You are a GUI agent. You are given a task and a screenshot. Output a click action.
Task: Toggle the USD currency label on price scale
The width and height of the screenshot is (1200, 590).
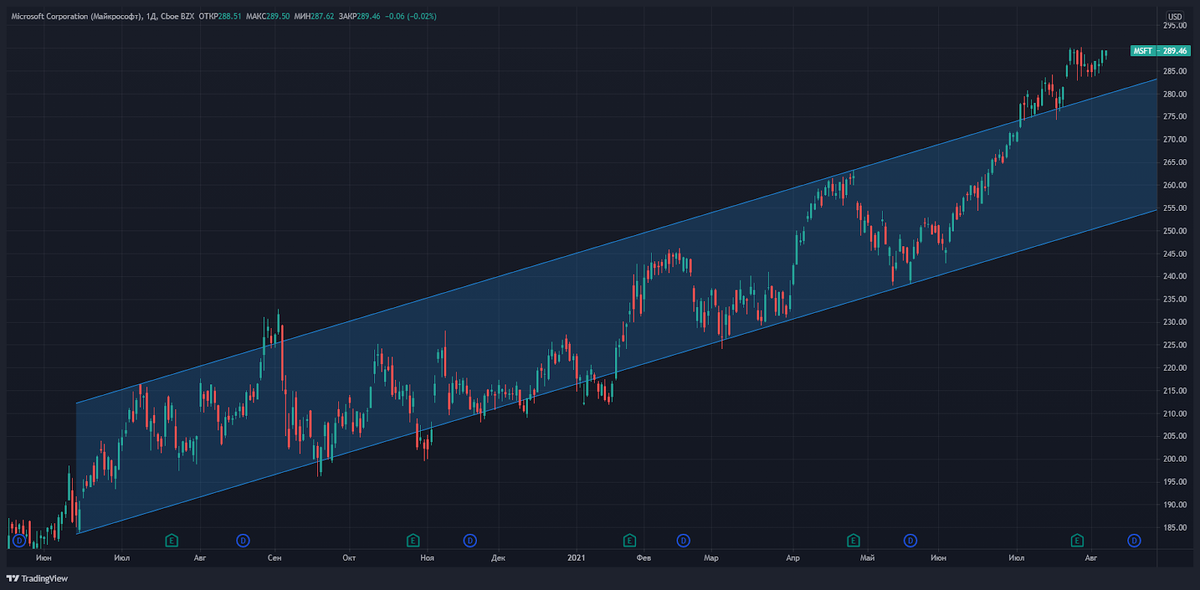pyautogui.click(x=1177, y=14)
